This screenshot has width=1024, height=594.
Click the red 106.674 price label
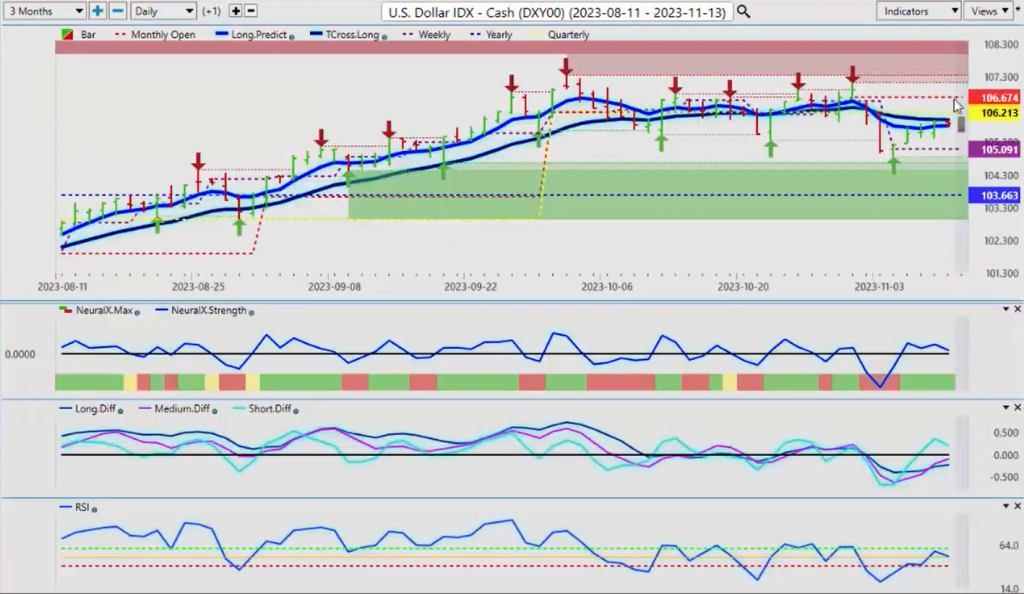coord(993,98)
